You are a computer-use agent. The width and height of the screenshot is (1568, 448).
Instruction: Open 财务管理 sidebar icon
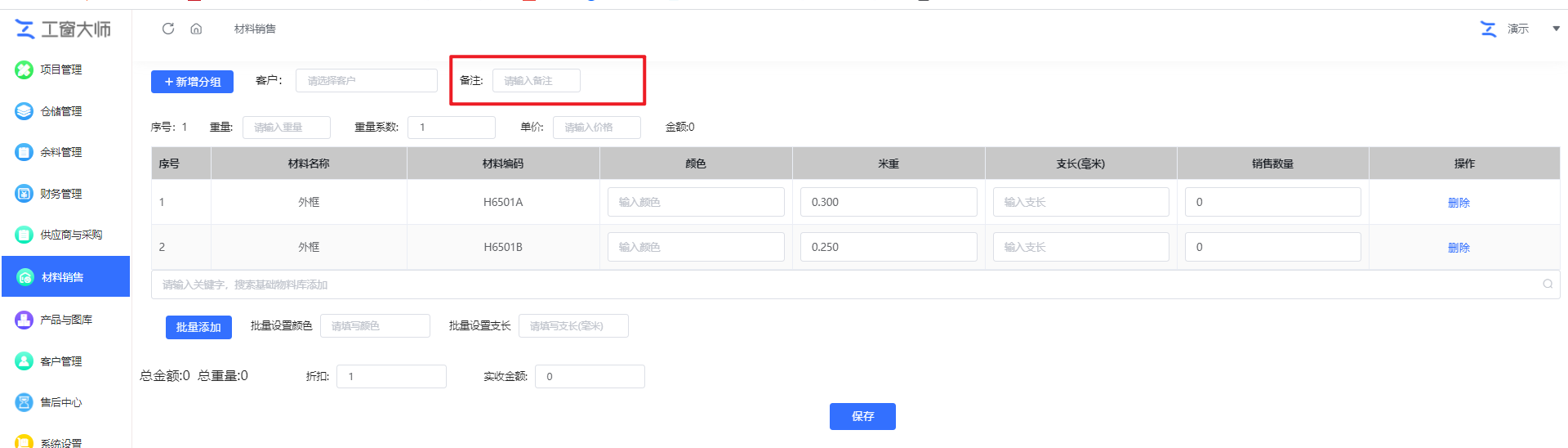pos(24,194)
